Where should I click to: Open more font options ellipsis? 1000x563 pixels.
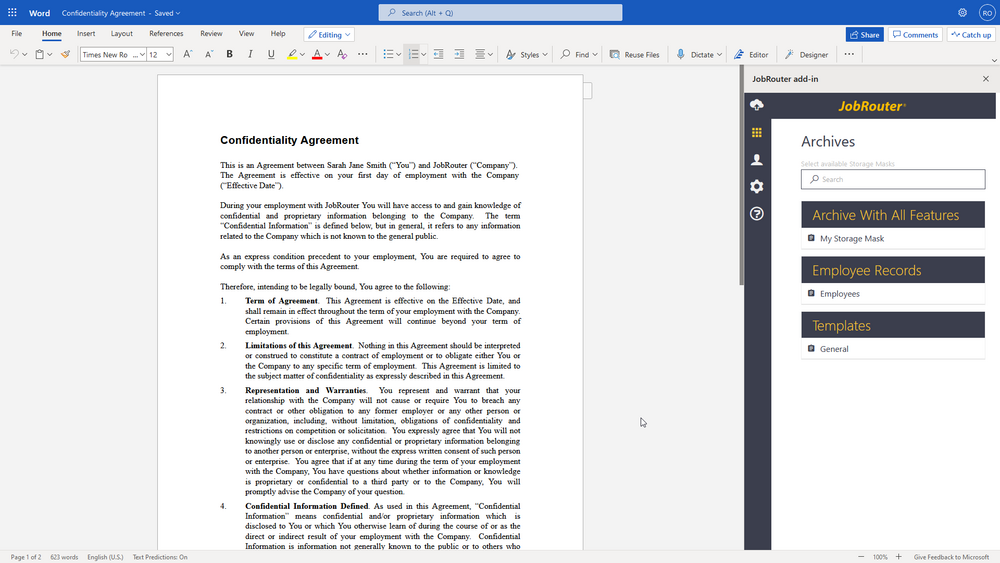coord(362,54)
